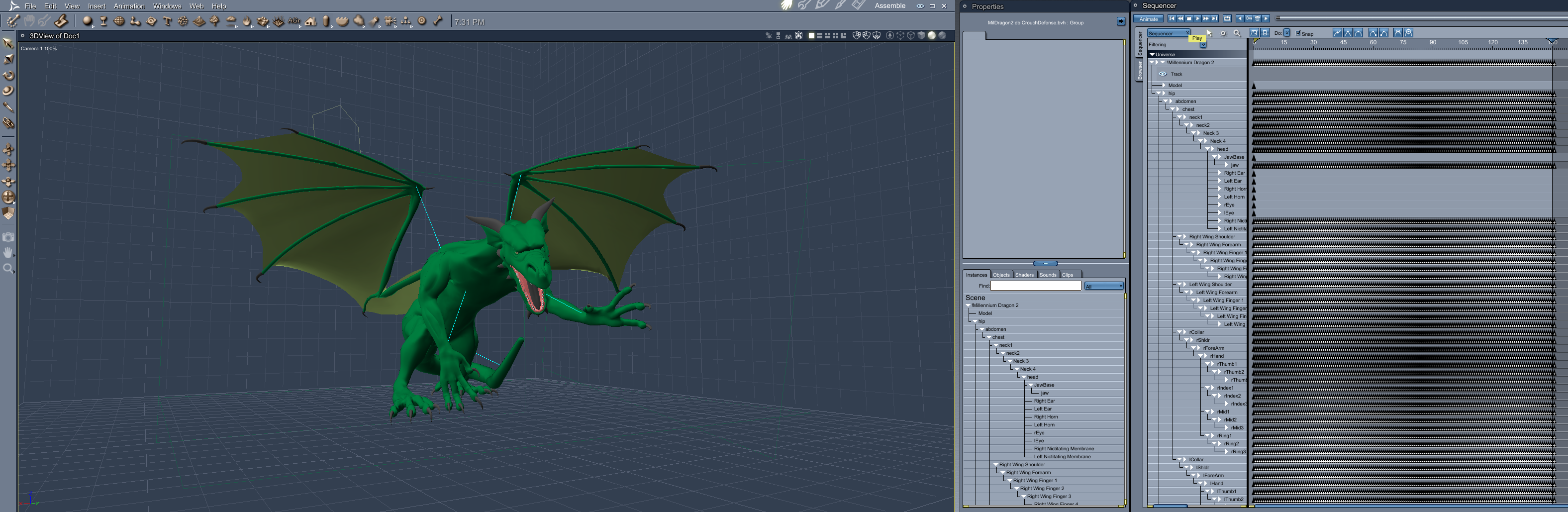1568x512 pixels.
Task: Open the Animation menu
Action: (129, 6)
